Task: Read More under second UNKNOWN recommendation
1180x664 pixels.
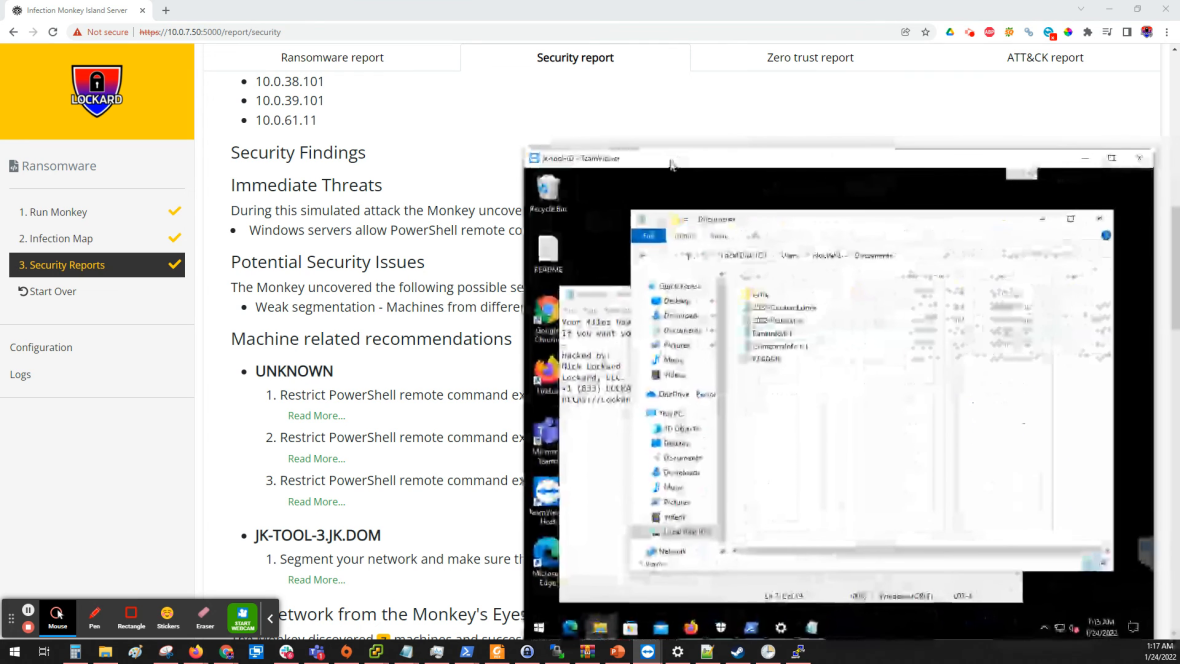Action: pos(316,458)
